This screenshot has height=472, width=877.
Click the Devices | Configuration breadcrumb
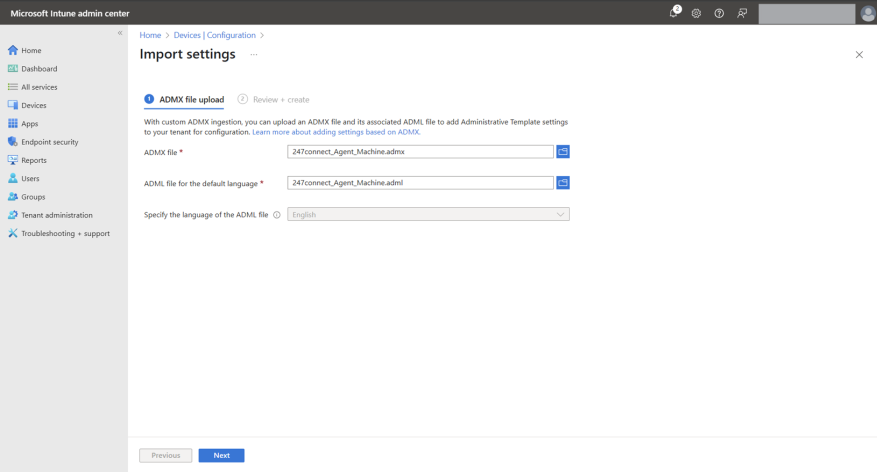pos(214,35)
